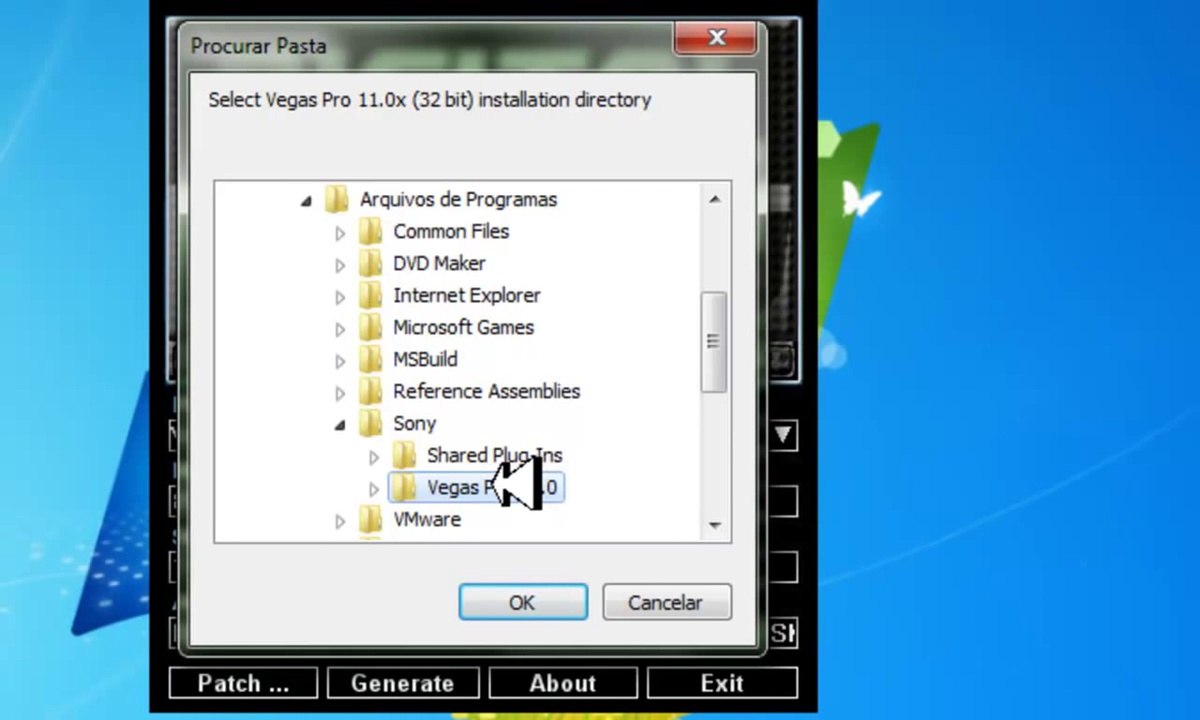Screen dimensions: 1200x720
Task: Expand the MSBuild node
Action: coord(340,361)
